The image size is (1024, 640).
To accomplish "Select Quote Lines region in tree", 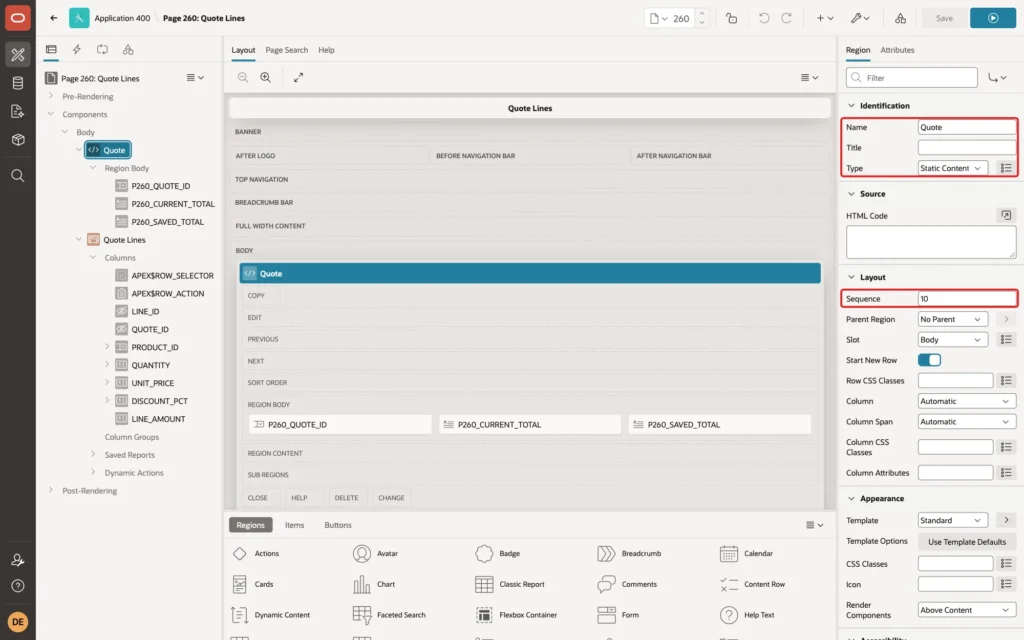I will (124, 240).
